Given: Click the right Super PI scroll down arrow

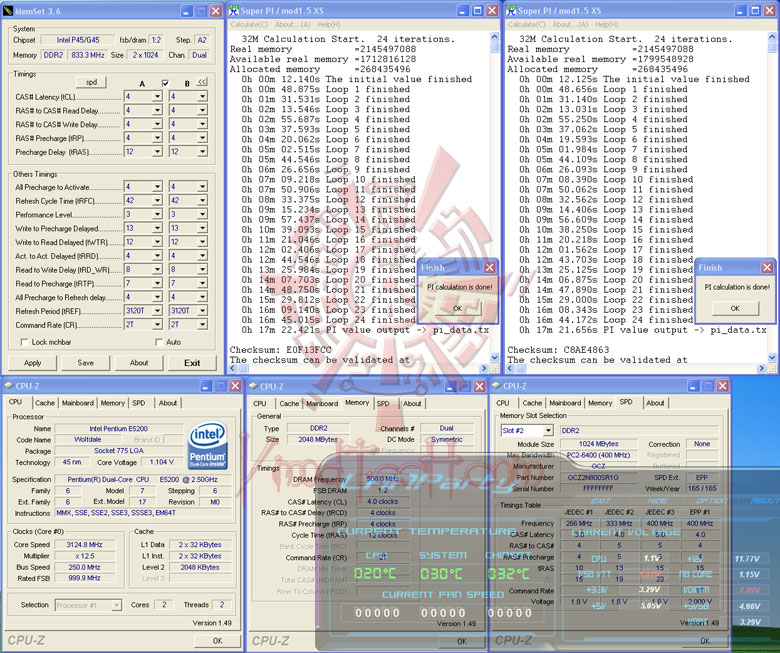Looking at the screenshot, I should point(772,358).
